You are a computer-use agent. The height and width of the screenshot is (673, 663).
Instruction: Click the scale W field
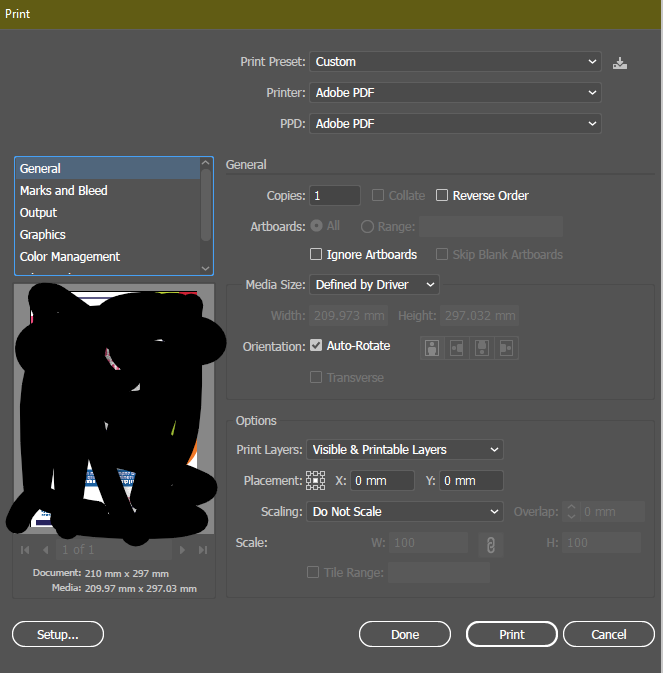(x=428, y=543)
